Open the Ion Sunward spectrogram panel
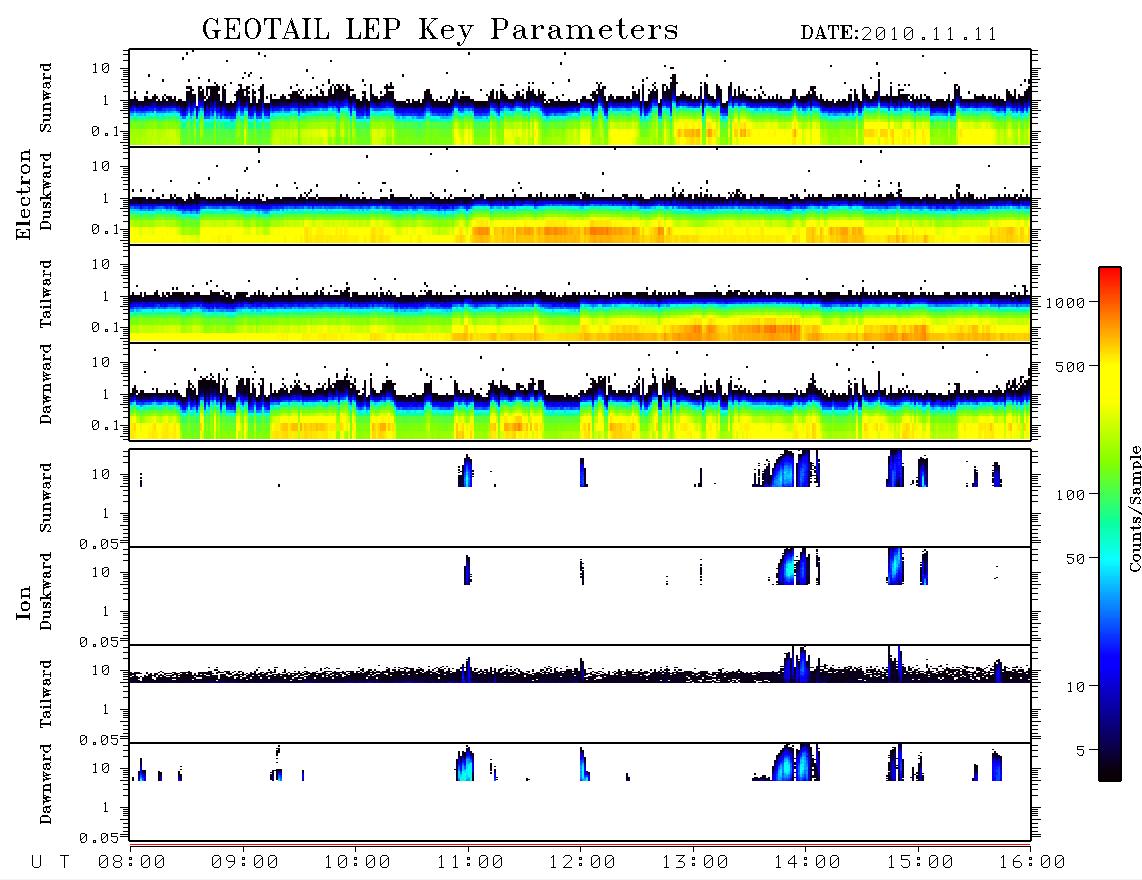The height and width of the screenshot is (880, 1142). tap(580, 498)
